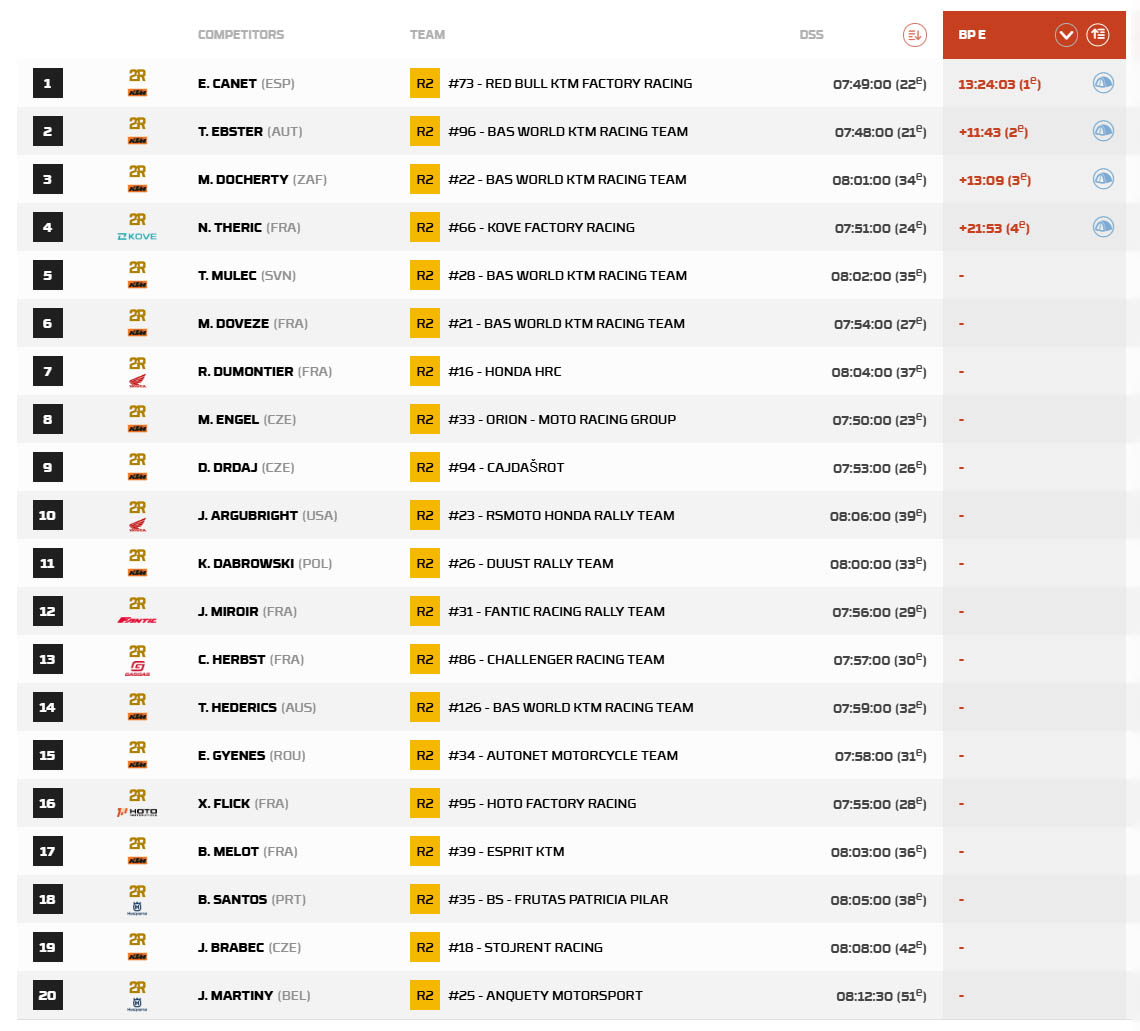Click the yellow R2 badge for Anquety Motorsport

coord(425,995)
